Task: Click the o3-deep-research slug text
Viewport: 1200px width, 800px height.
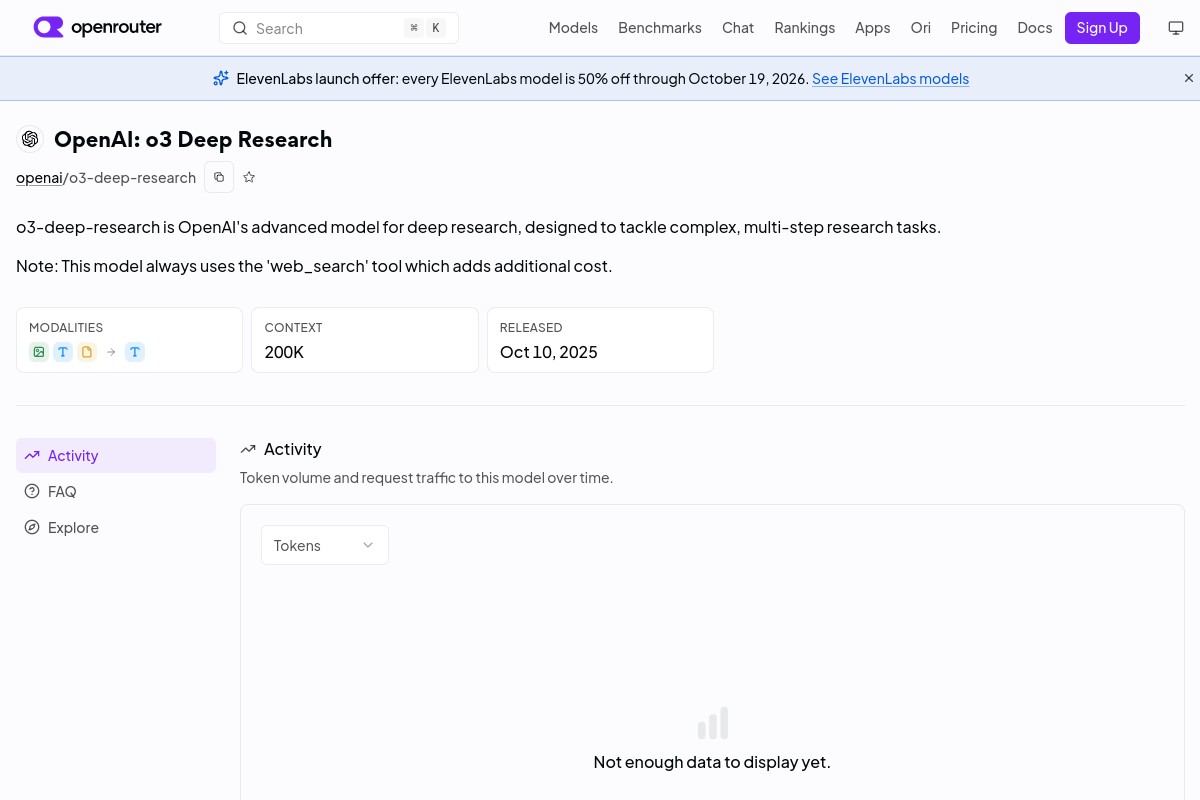Action: [132, 177]
